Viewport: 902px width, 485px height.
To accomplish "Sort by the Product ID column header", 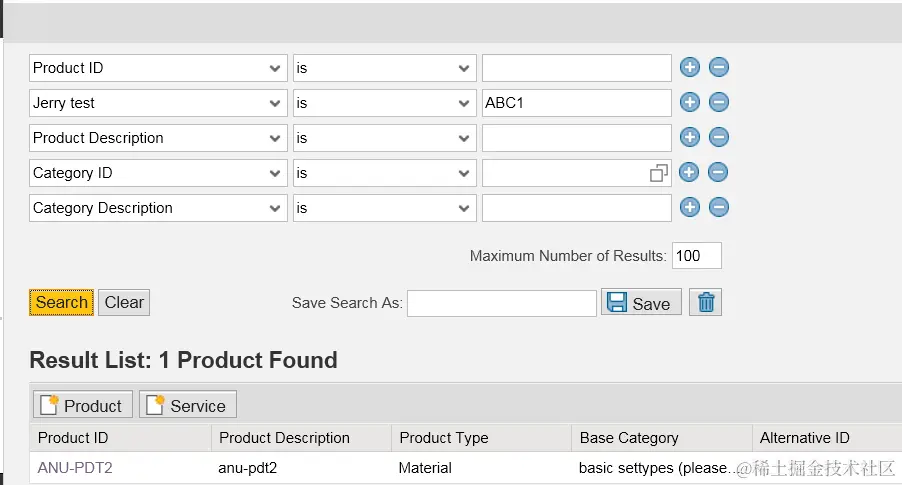I will tap(120, 438).
